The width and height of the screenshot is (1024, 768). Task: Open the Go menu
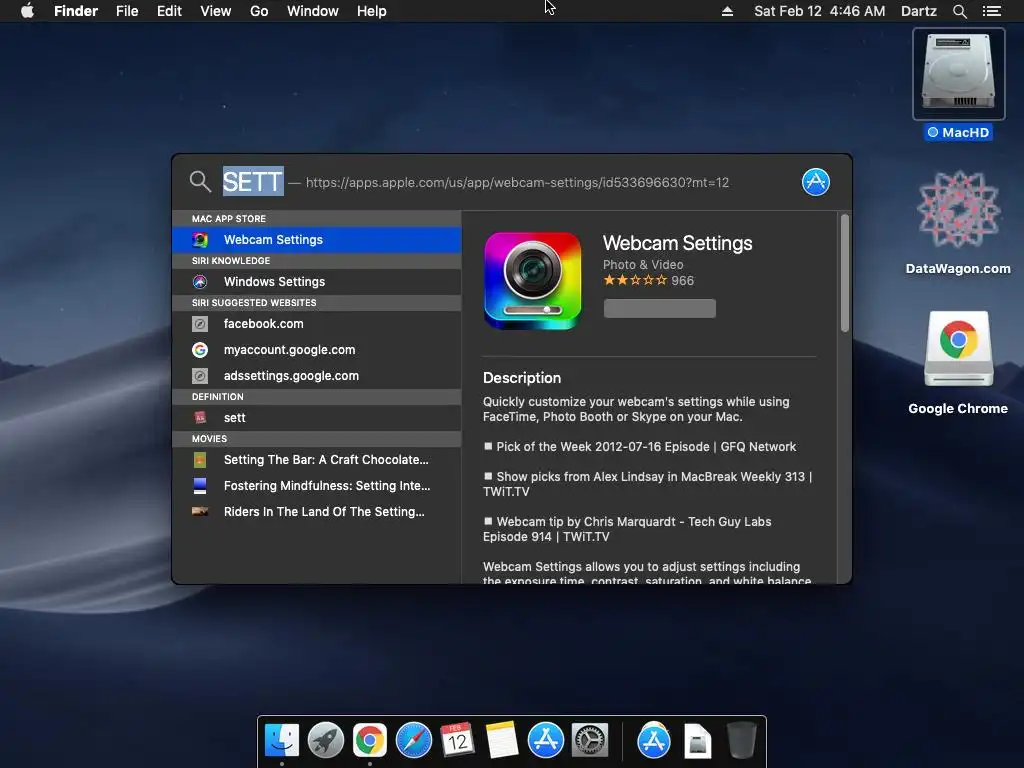(x=259, y=11)
